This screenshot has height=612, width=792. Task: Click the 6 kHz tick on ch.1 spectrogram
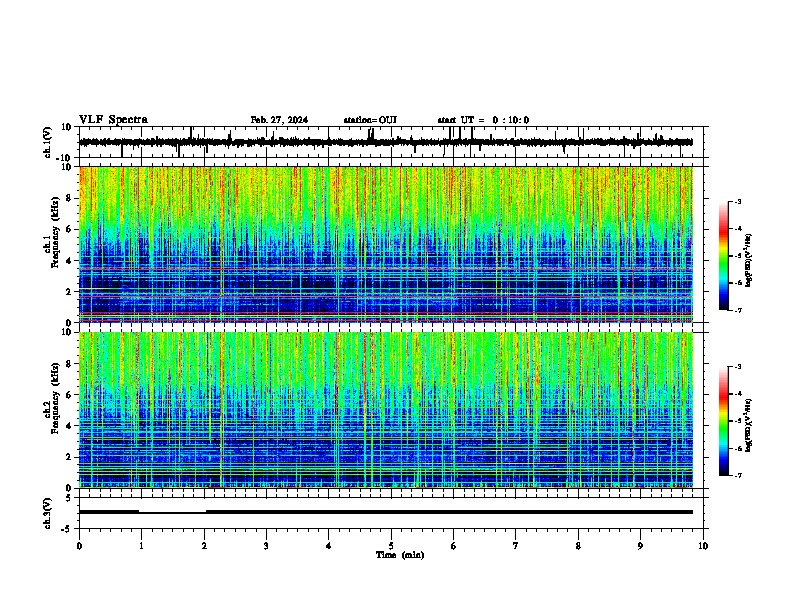point(69,229)
